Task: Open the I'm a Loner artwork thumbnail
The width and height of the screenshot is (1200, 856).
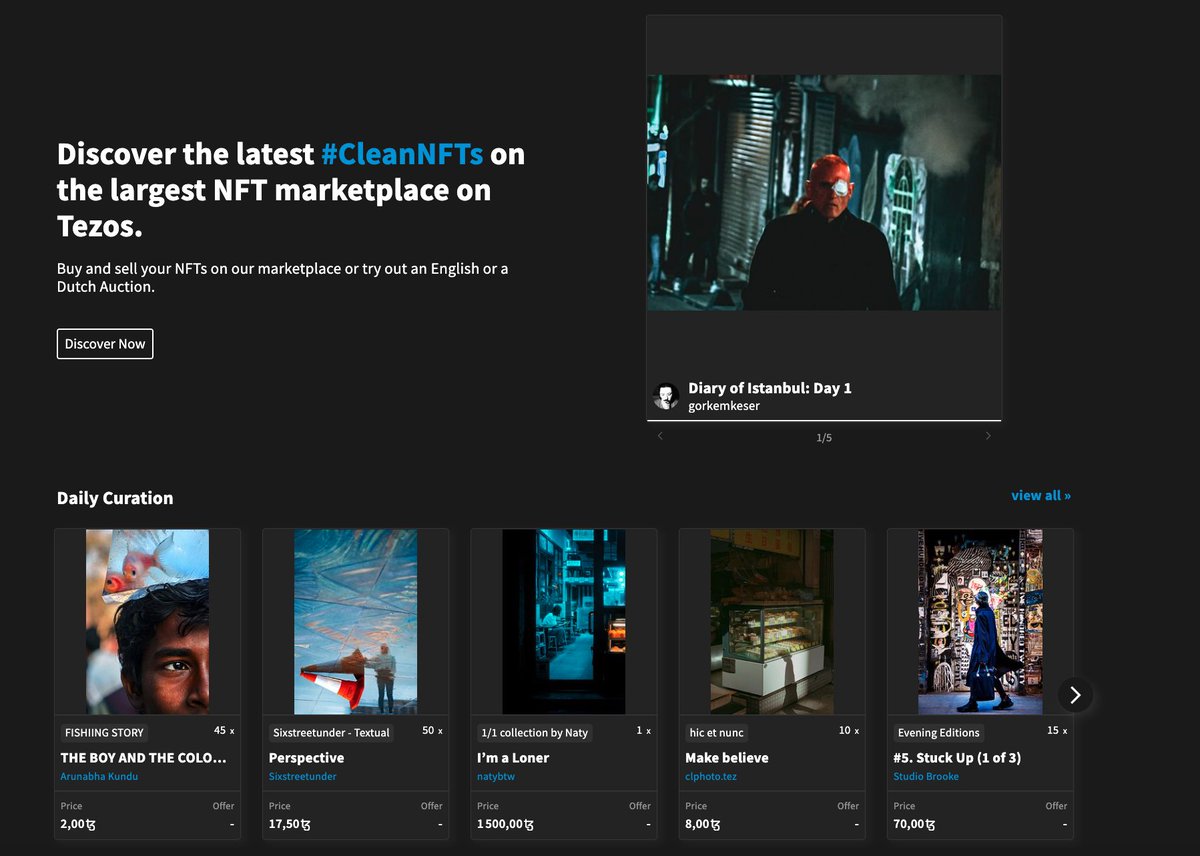Action: 564,622
